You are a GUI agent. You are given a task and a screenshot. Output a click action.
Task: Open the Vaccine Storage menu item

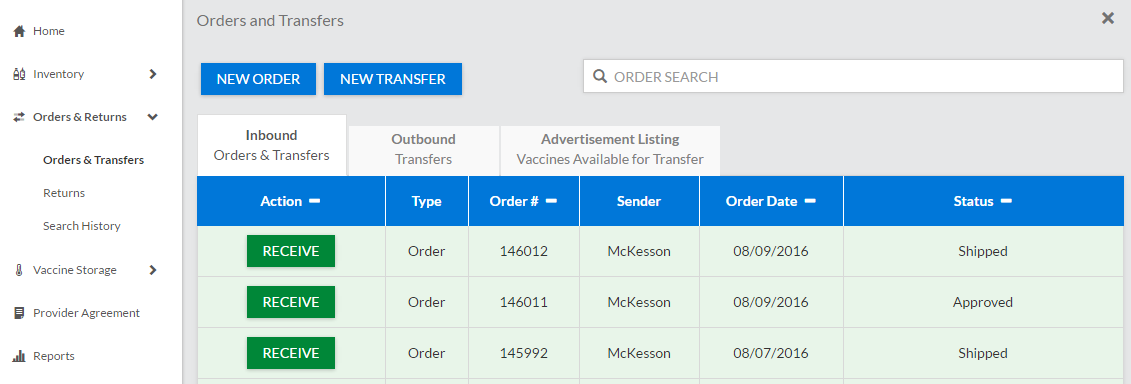pyautogui.click(x=74, y=270)
